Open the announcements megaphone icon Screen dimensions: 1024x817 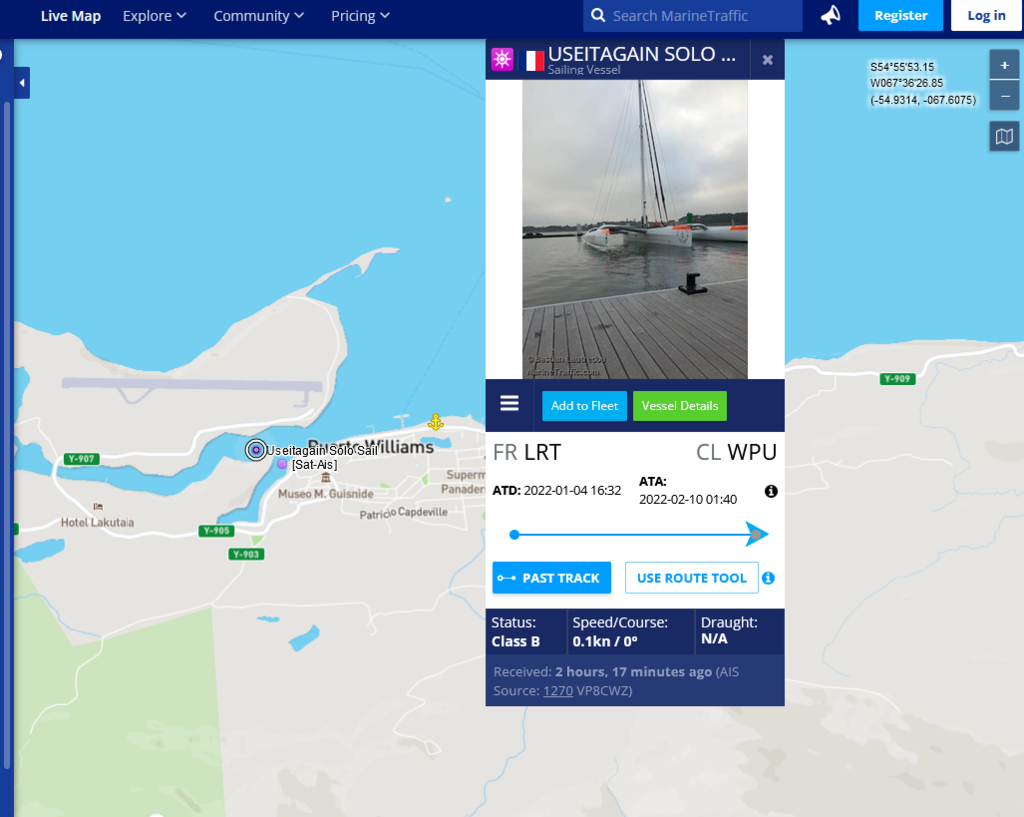pyautogui.click(x=830, y=15)
